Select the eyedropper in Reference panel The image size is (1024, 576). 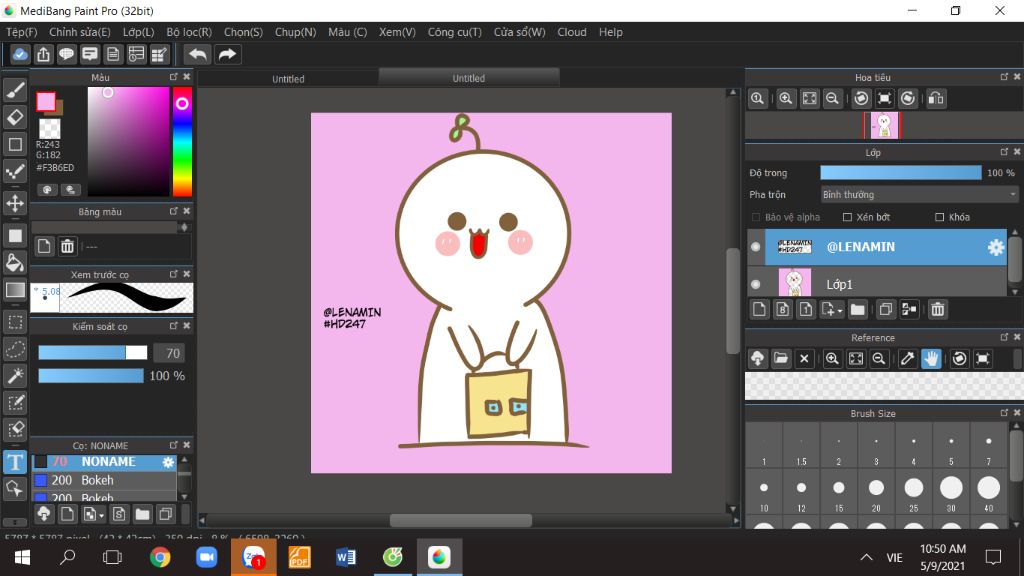click(x=908, y=359)
